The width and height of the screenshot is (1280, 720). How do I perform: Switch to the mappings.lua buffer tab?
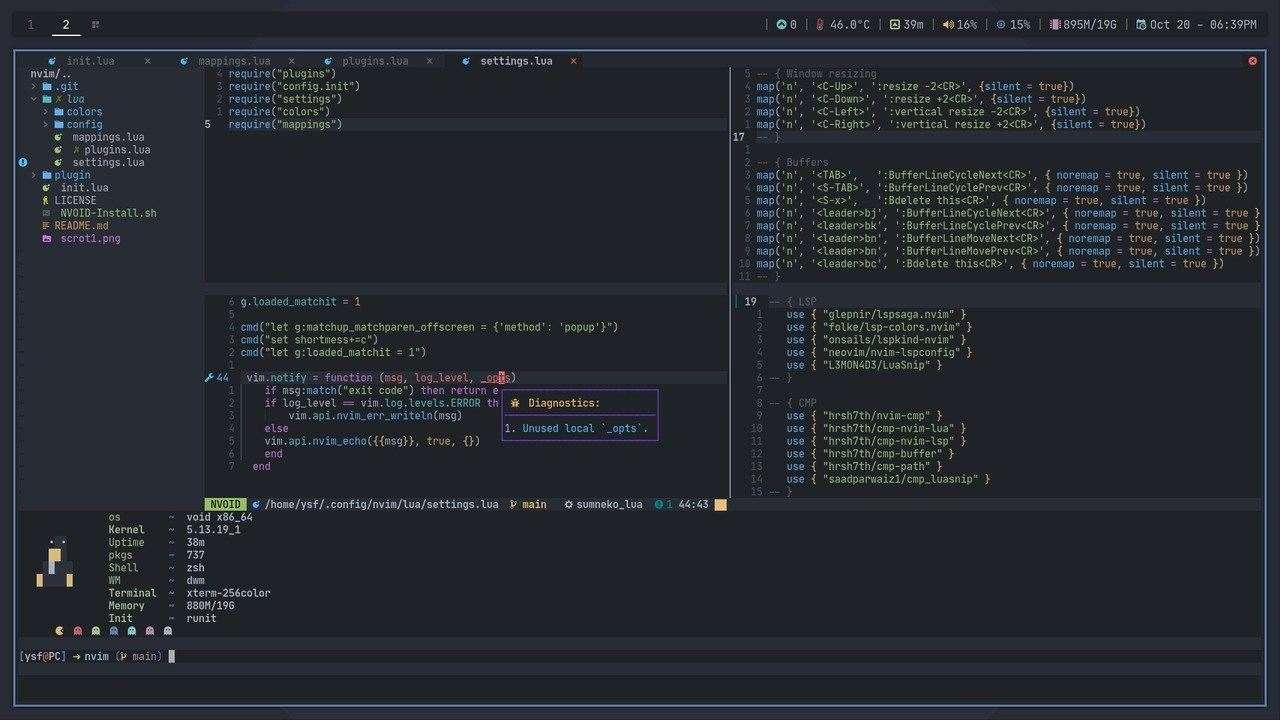point(234,61)
